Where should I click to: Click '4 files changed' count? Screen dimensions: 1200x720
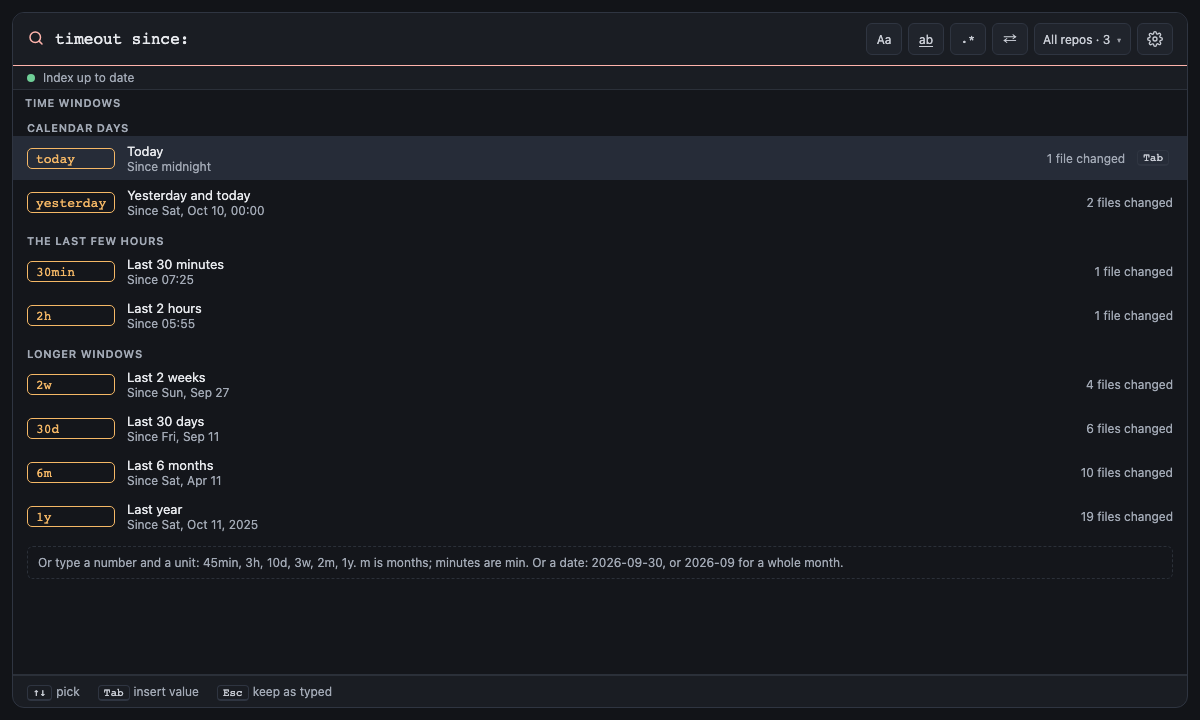pos(1129,385)
